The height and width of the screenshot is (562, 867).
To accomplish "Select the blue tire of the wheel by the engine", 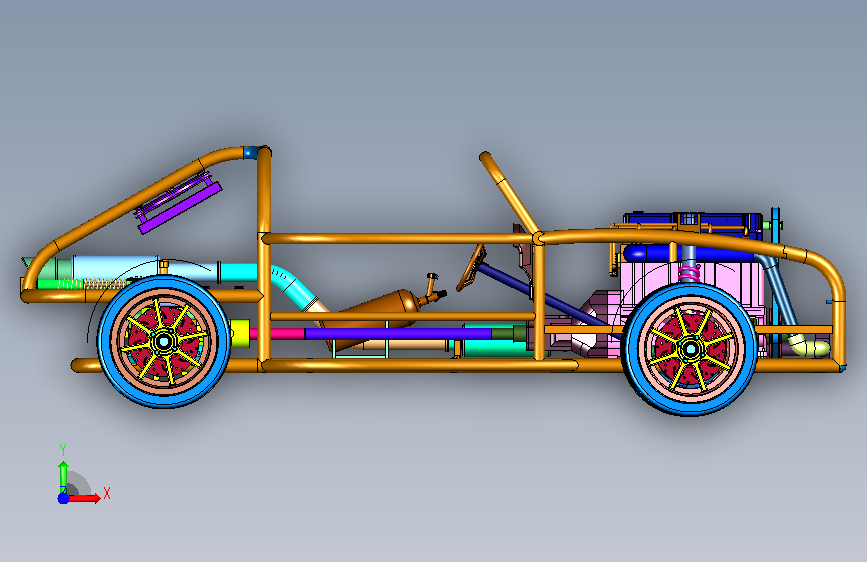I will tap(631, 350).
